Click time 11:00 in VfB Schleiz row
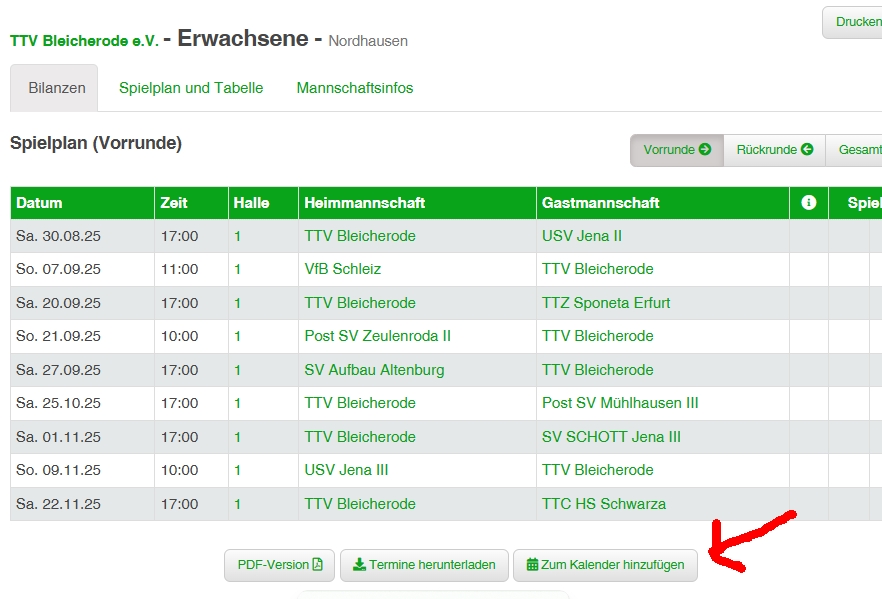The image size is (882, 599). 179,269
